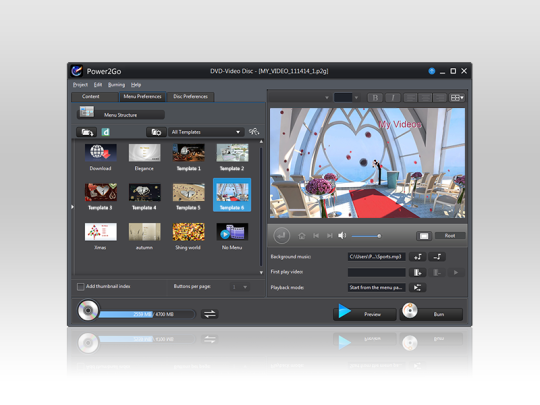Pick the Template 4 thumbnail
The image size is (540, 405).
pos(144,192)
